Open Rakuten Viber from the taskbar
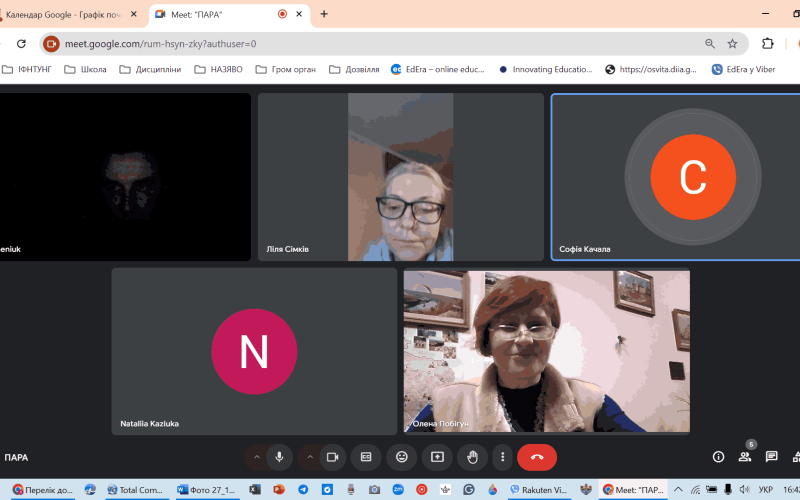 (x=538, y=490)
